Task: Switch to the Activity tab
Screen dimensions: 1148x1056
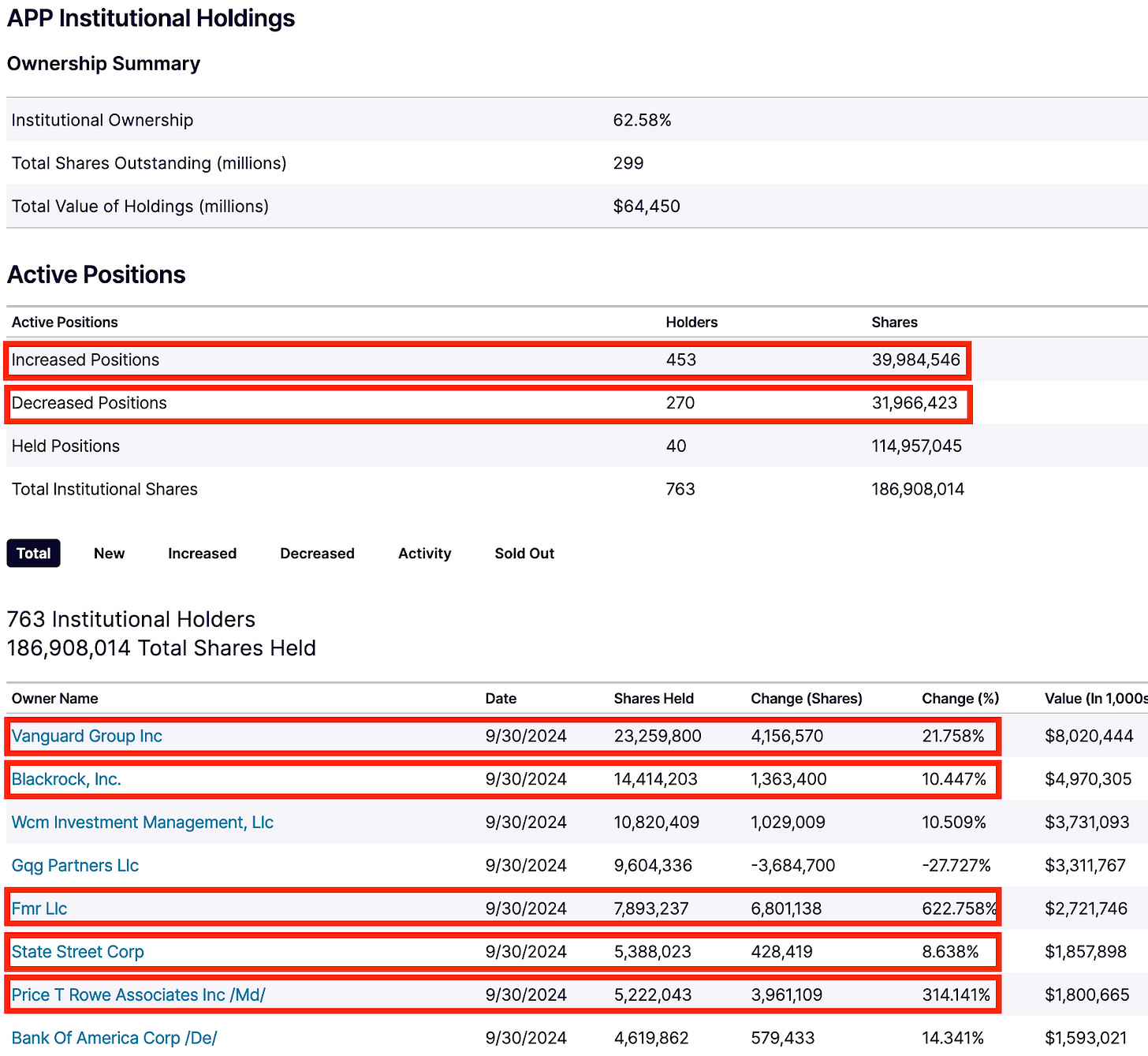Action: [424, 553]
